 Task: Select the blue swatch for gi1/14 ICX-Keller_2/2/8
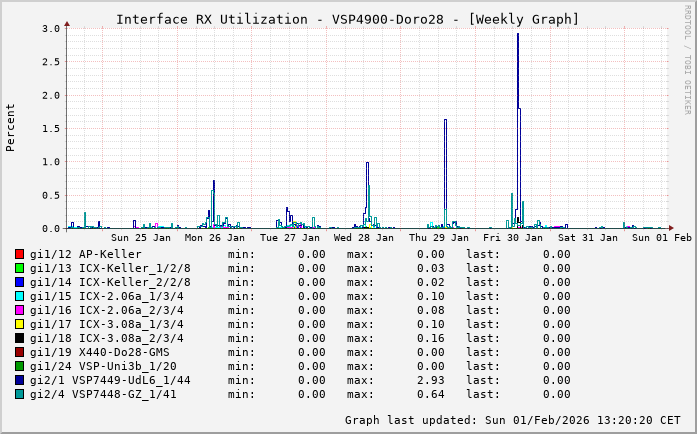pos(20,282)
